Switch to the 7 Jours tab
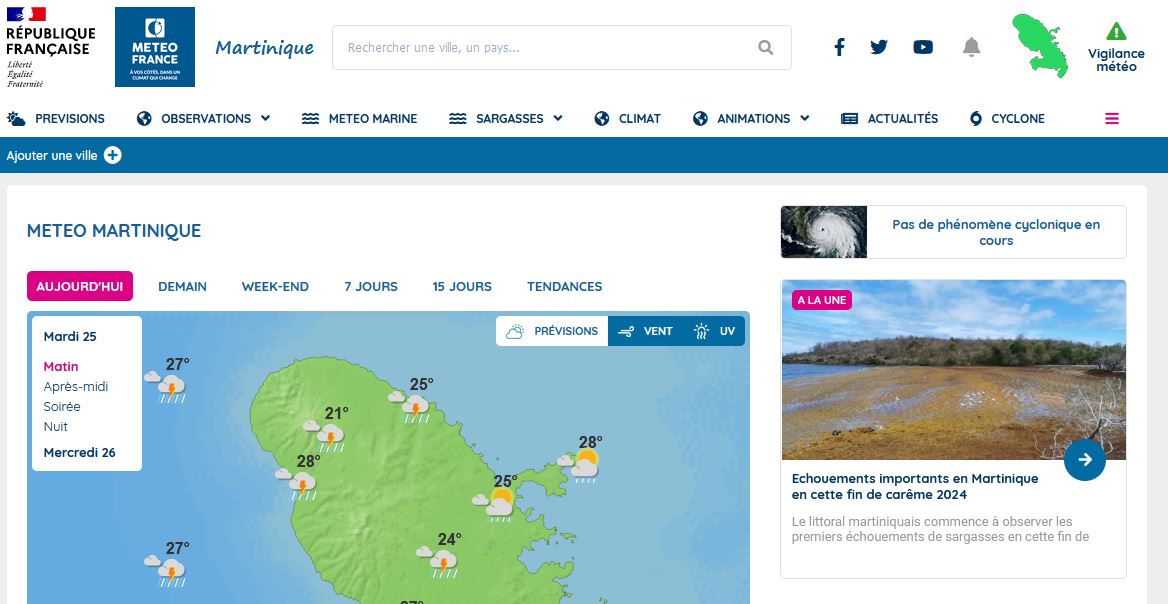 [371, 286]
